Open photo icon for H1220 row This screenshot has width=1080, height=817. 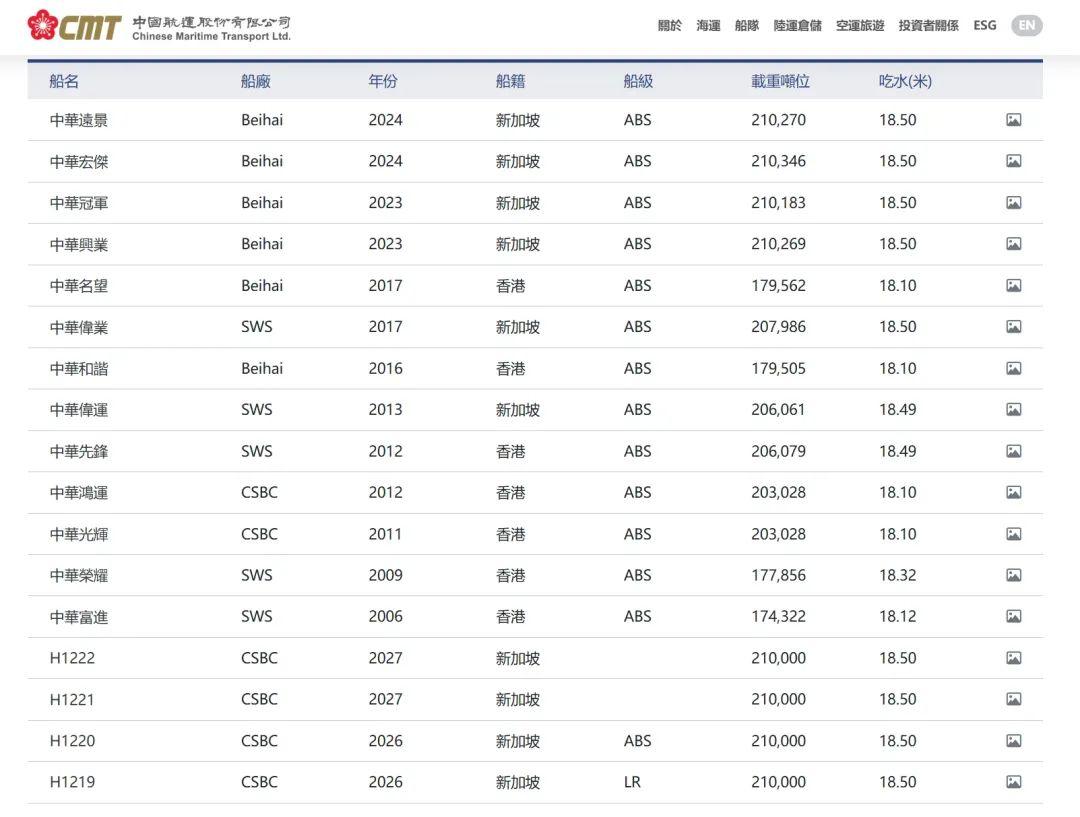[1013, 741]
